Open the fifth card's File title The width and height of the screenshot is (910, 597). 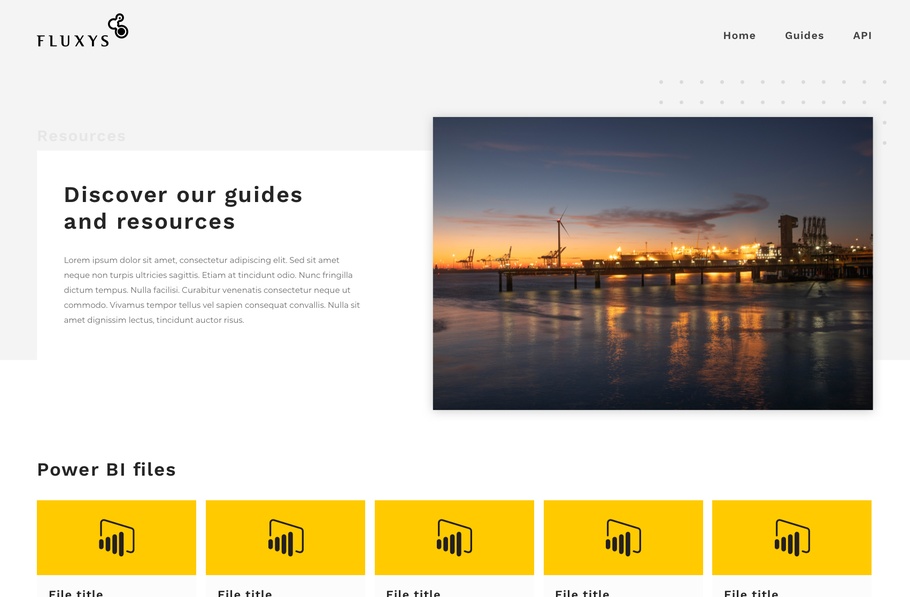pyautogui.click(x=751, y=592)
